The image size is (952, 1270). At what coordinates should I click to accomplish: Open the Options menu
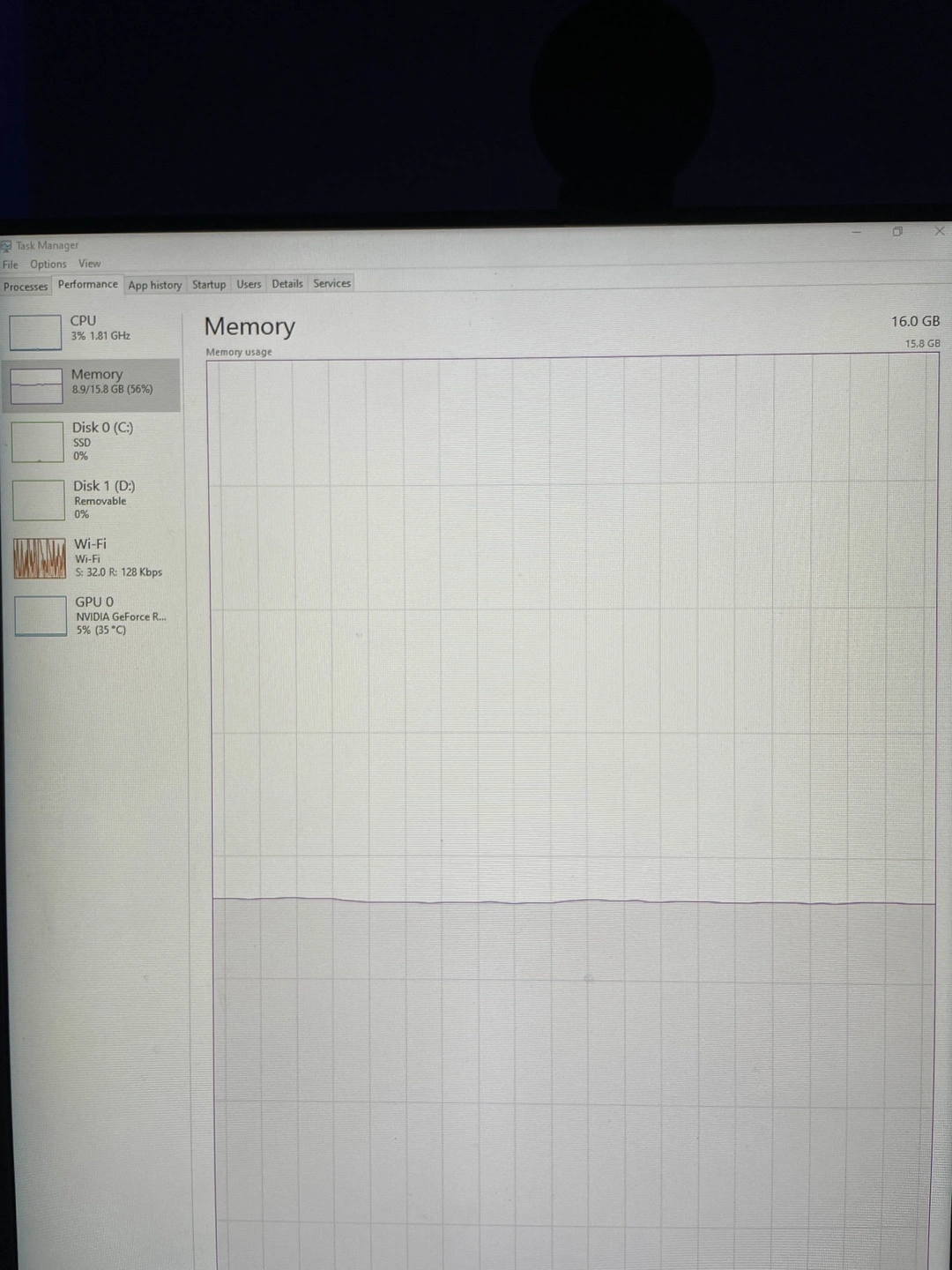[x=48, y=264]
